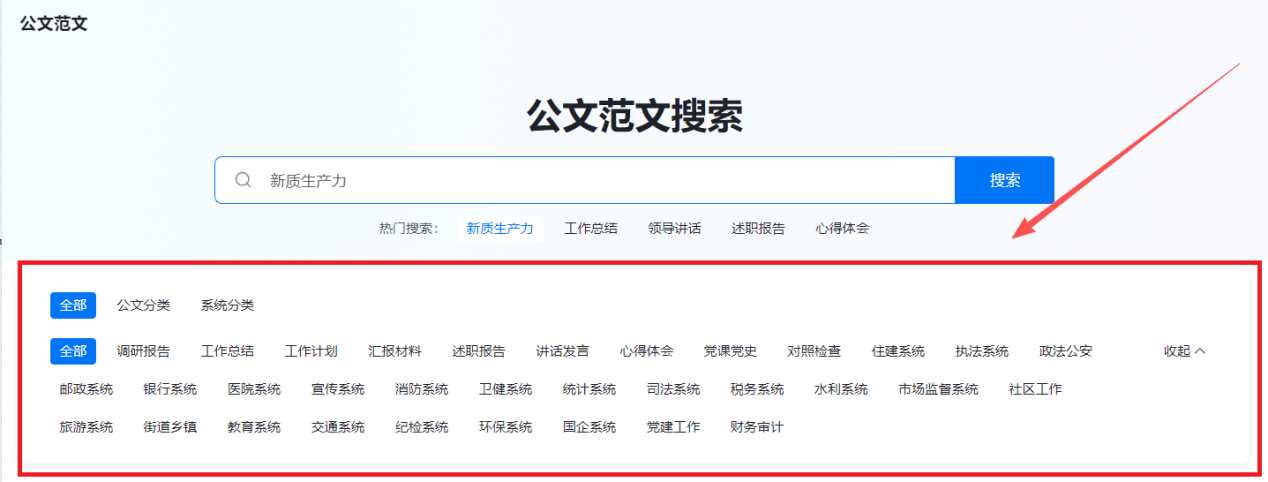Filter by 汇报材料 category
The width and height of the screenshot is (1268, 482).
(395, 351)
